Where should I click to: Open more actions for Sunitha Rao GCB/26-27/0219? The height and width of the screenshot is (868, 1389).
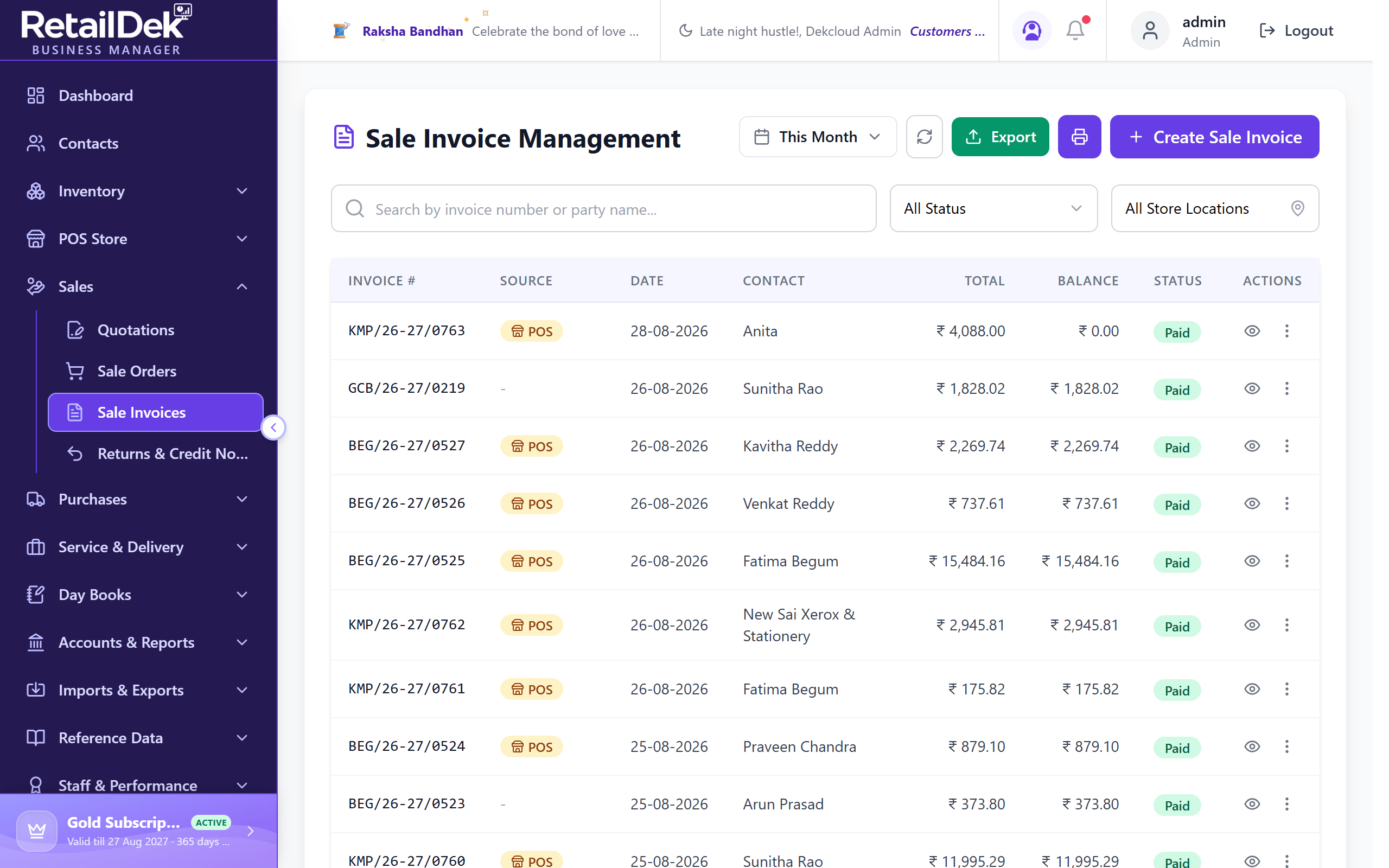click(x=1286, y=388)
